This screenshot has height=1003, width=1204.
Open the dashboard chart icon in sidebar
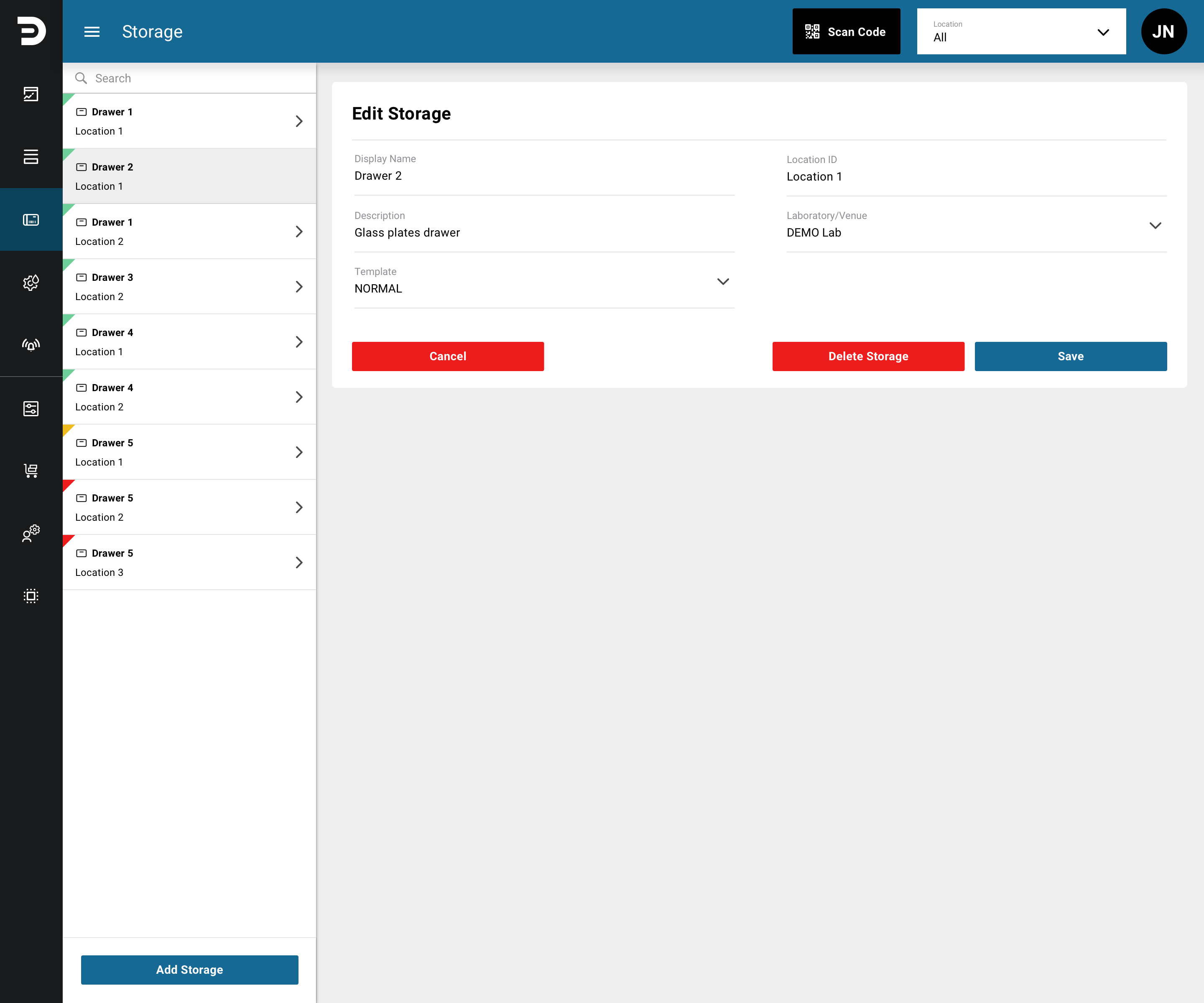coord(31,94)
